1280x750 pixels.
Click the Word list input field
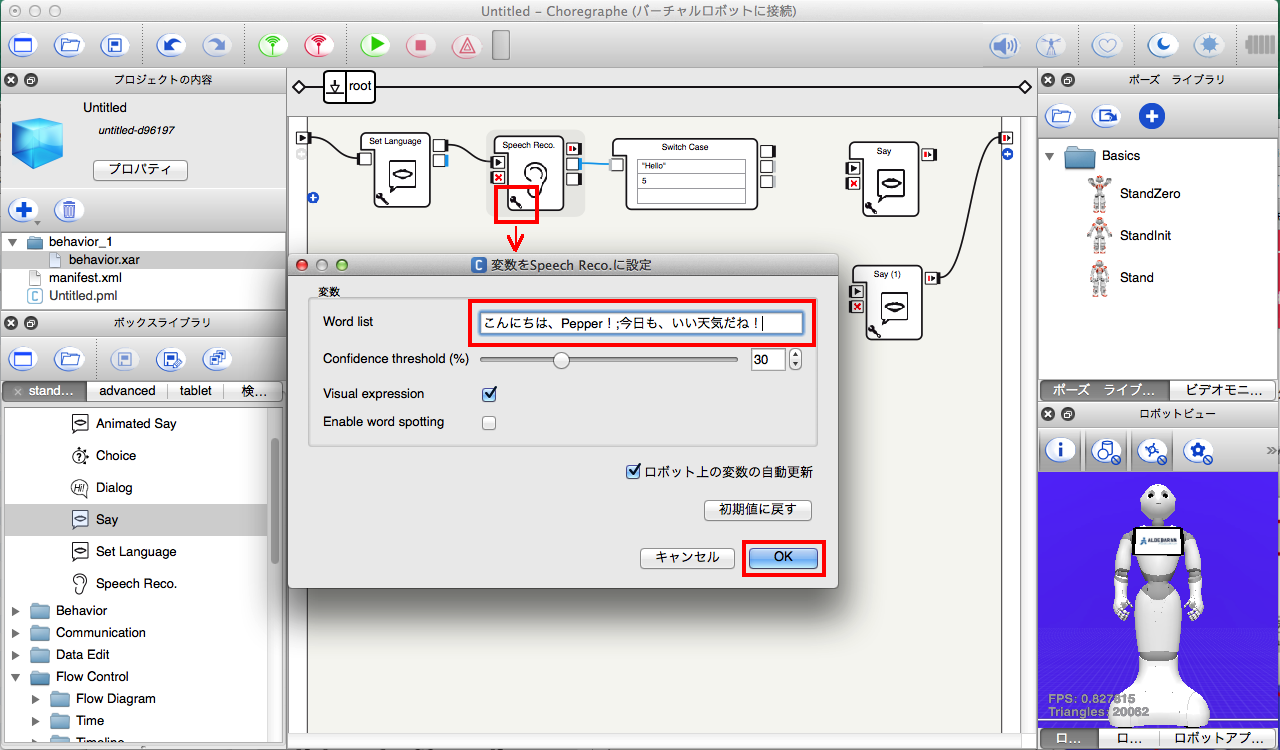(x=641, y=323)
